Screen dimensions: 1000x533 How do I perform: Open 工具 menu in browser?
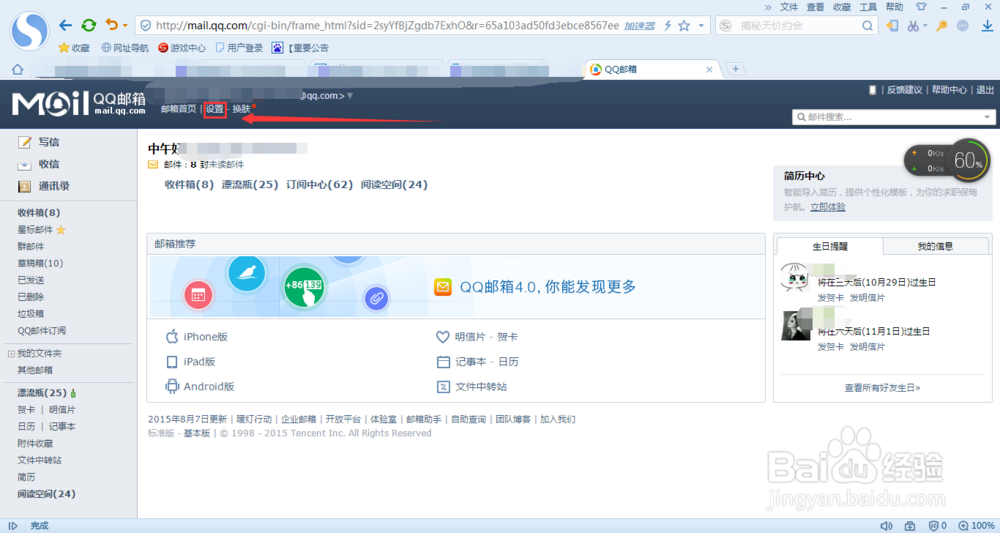[868, 7]
